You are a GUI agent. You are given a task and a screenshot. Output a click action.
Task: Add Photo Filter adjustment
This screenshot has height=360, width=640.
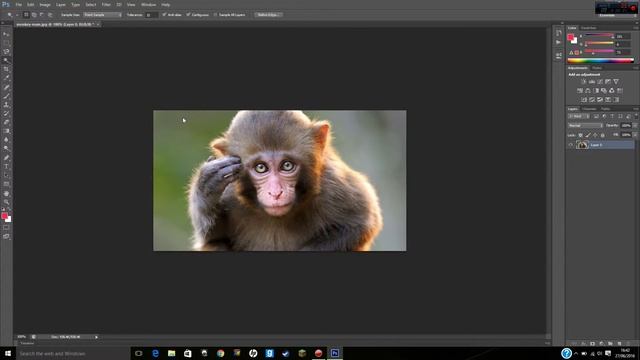tap(604, 91)
